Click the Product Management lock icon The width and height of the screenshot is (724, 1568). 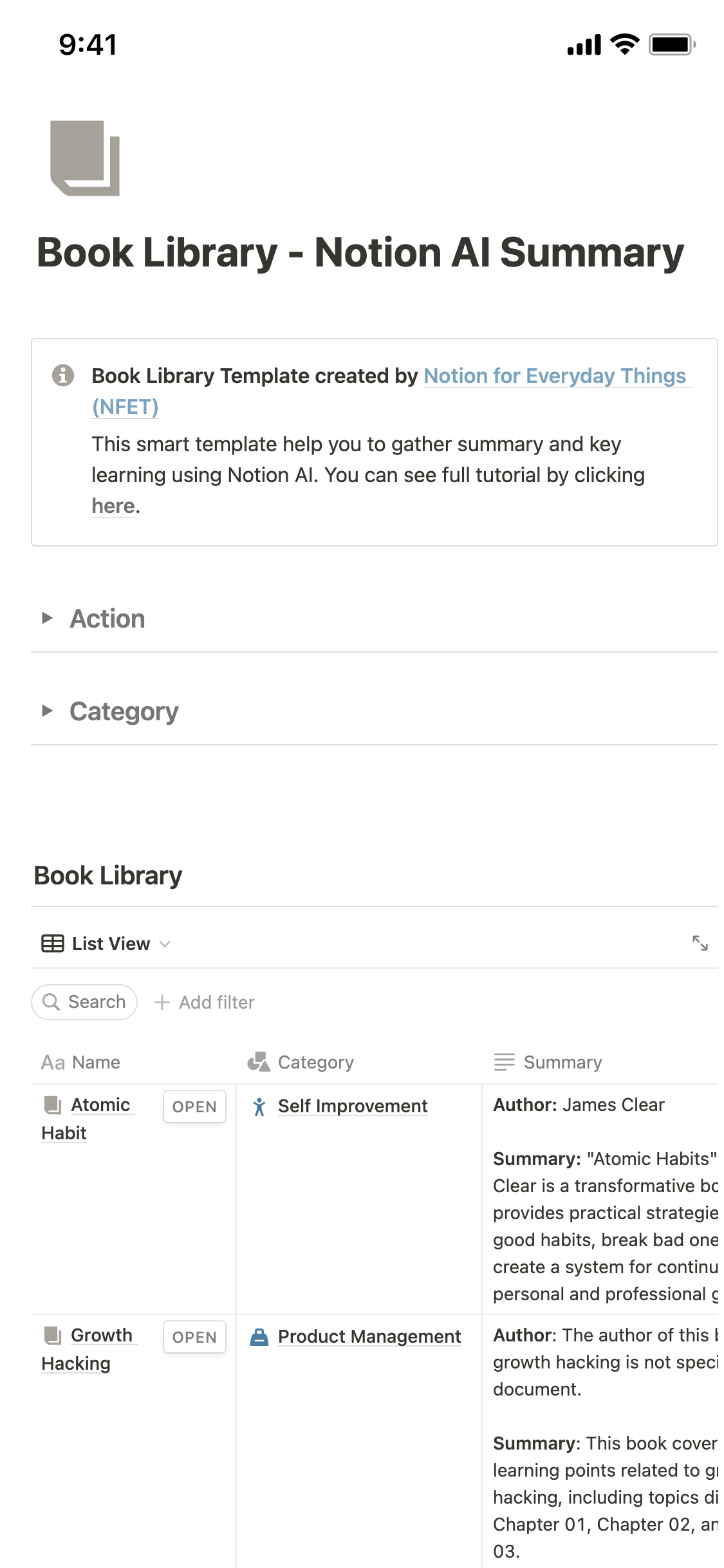pyautogui.click(x=259, y=1337)
